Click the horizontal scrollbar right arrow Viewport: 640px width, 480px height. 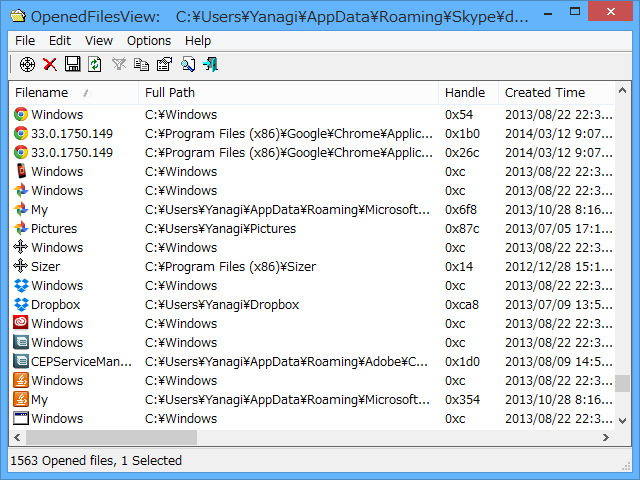click(x=606, y=437)
